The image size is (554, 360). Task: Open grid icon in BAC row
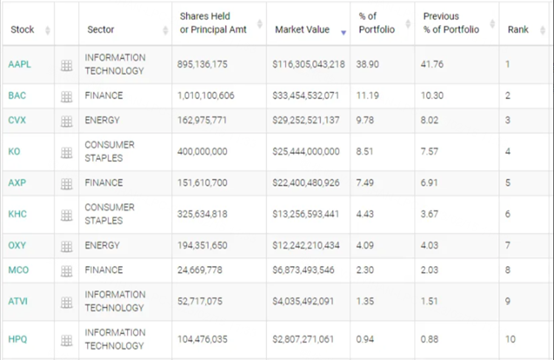[x=66, y=96]
